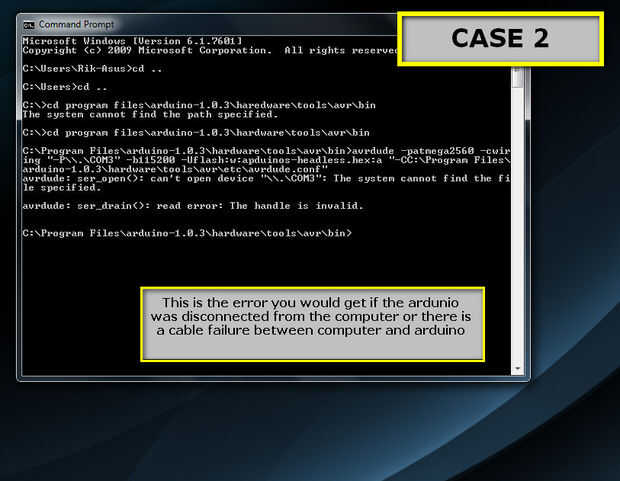
Task: Click the final avr\bin> command prompt line
Action: coord(187,233)
